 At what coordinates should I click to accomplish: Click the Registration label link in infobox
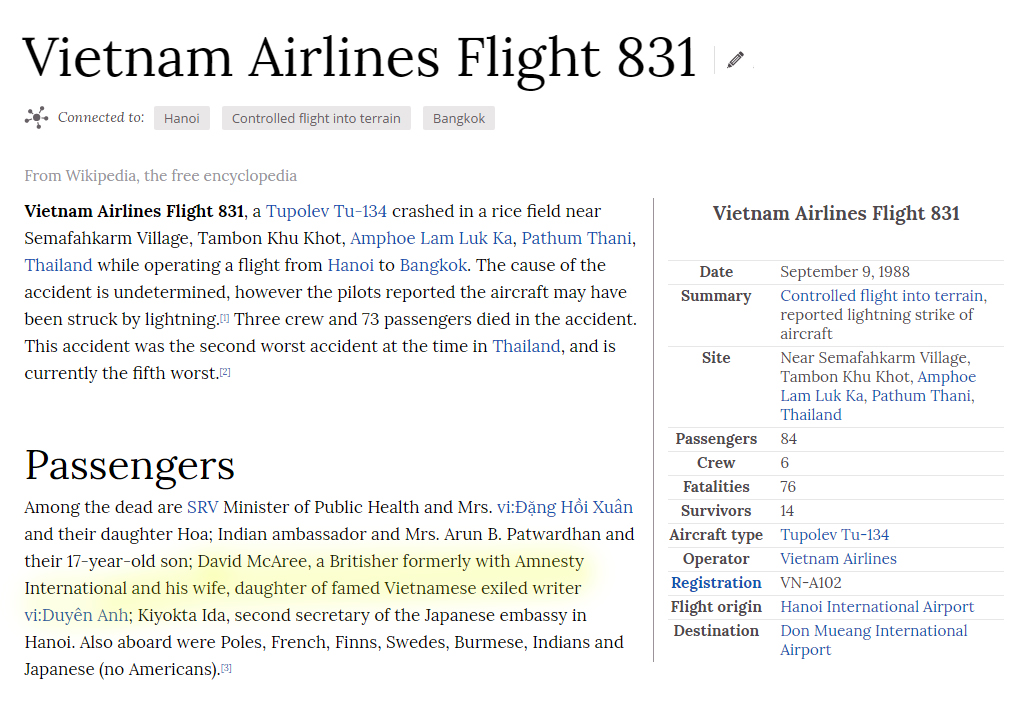(716, 583)
